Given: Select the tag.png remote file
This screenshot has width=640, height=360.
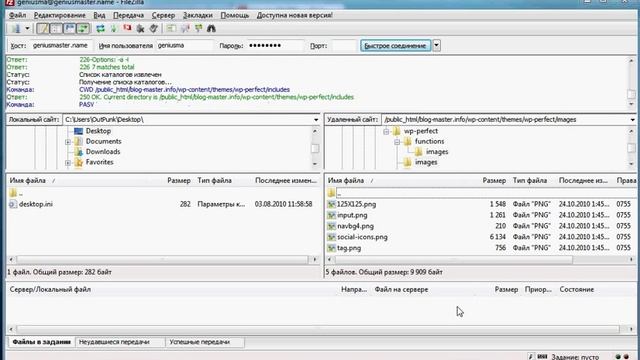Looking at the screenshot, I should coord(349,248).
